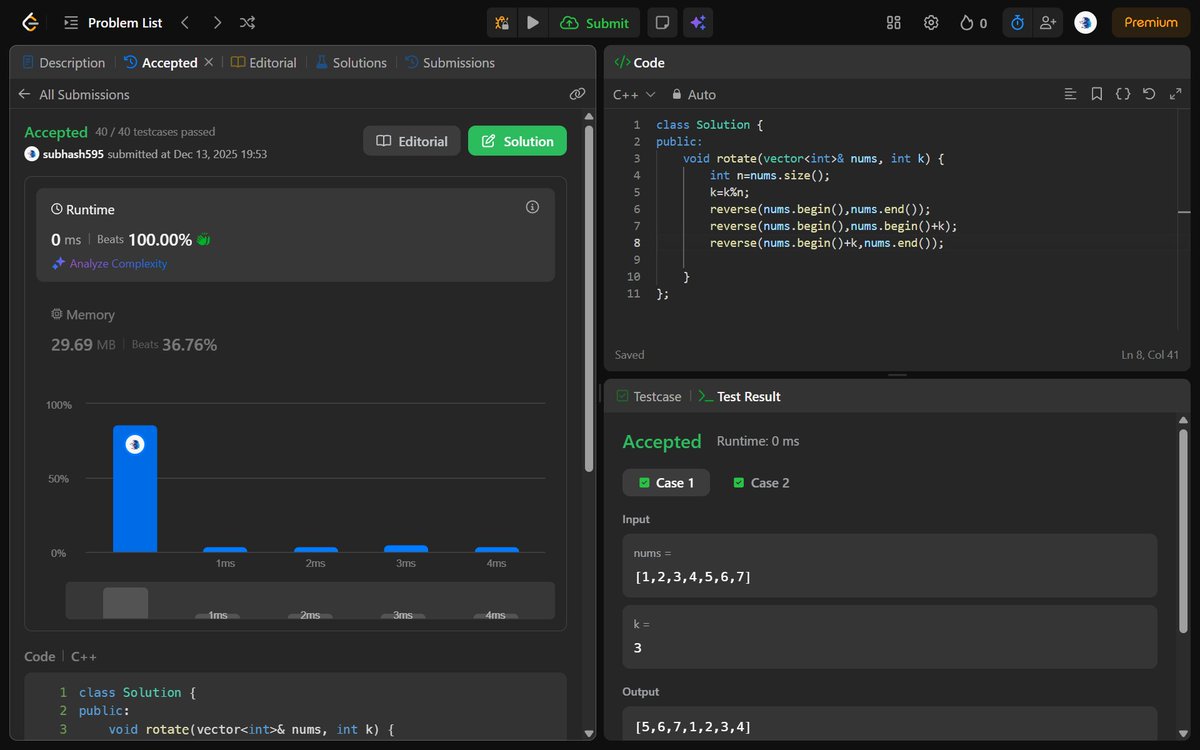Click the nums input value field
The width and height of the screenshot is (1200, 750).
coord(889,565)
